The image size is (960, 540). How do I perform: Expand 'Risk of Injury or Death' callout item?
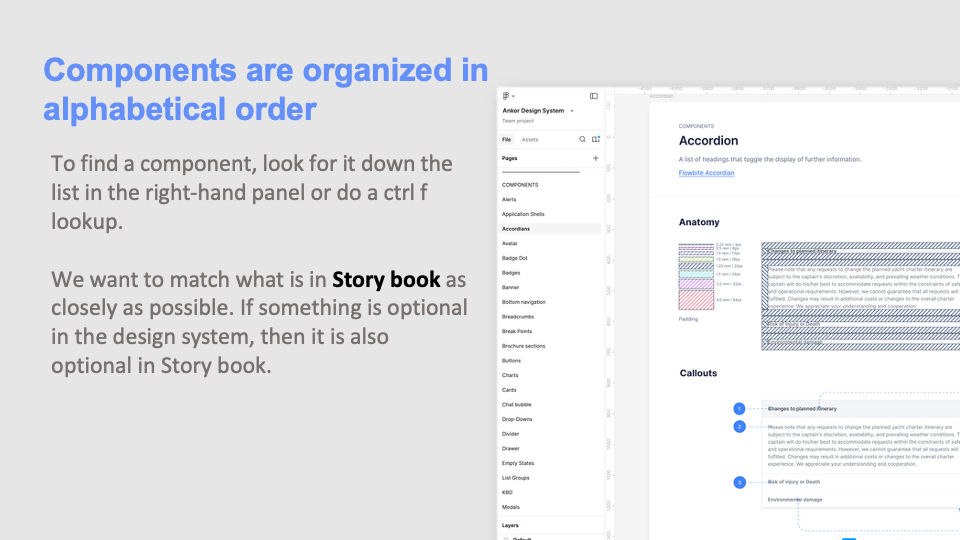[x=794, y=482]
